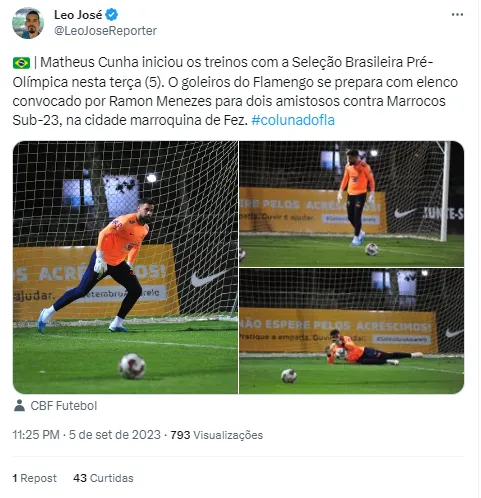
Task: Click Leo José's profile avatar
Action: [28, 23]
